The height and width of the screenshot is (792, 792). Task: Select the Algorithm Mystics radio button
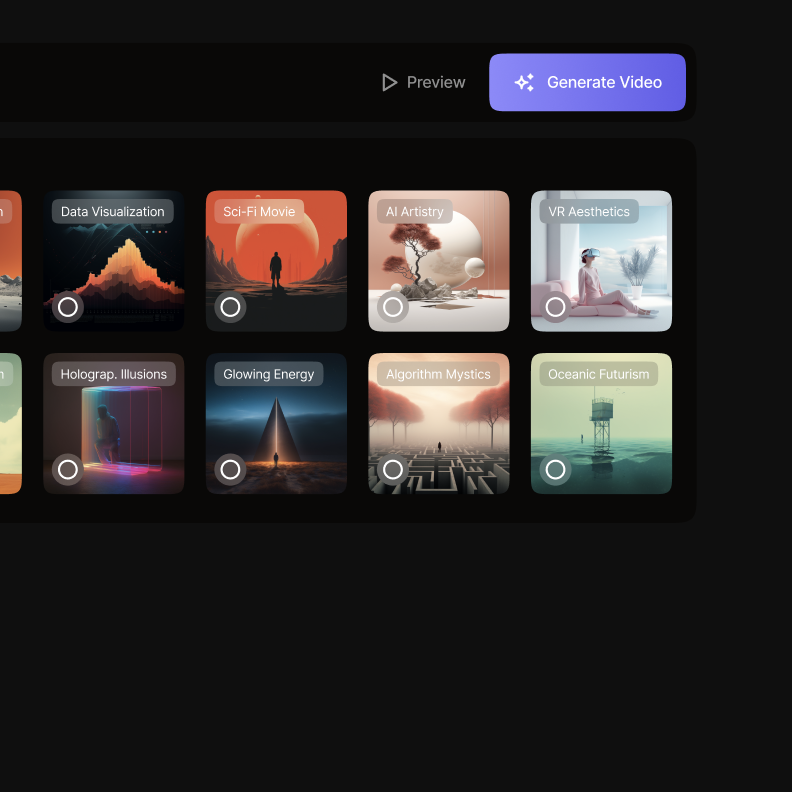(x=393, y=469)
